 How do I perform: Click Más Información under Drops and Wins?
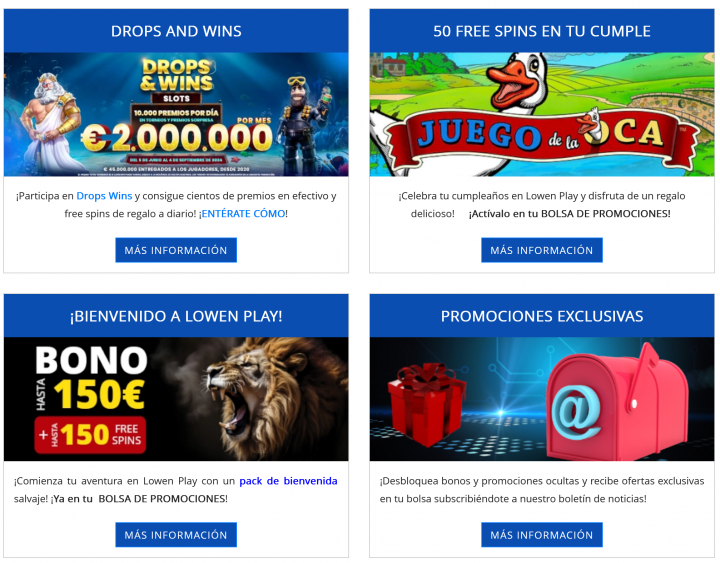pos(176,250)
